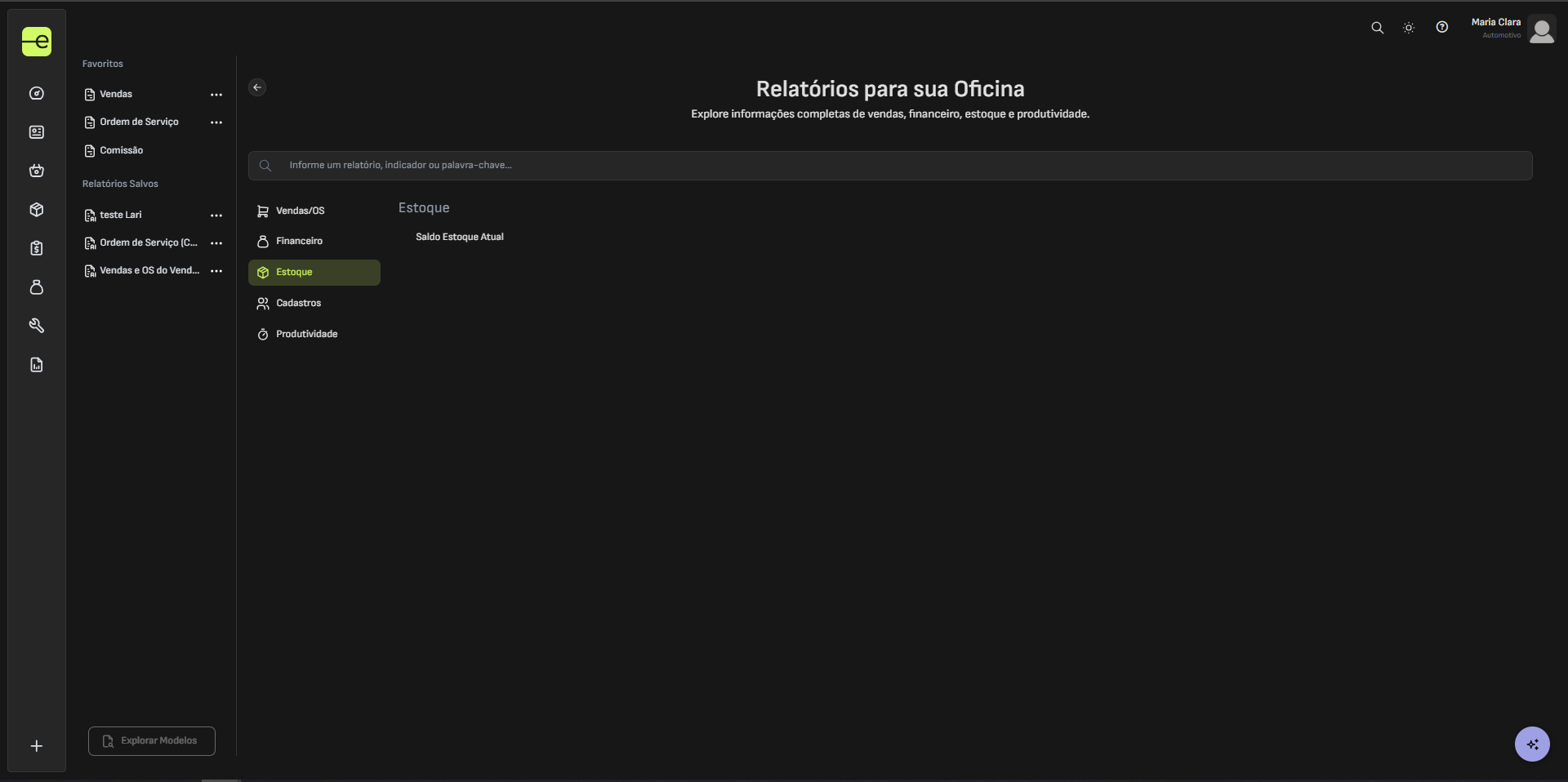
Task: Select the Financeiro category
Action: [299, 242]
